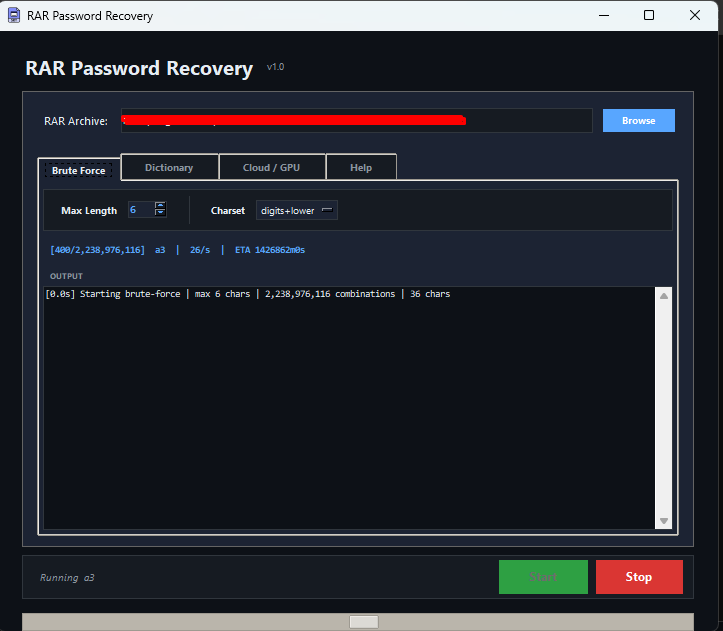Image resolution: width=723 pixels, height=631 pixels.
Task: Click the output scrollbar down arrow
Action: point(664,521)
